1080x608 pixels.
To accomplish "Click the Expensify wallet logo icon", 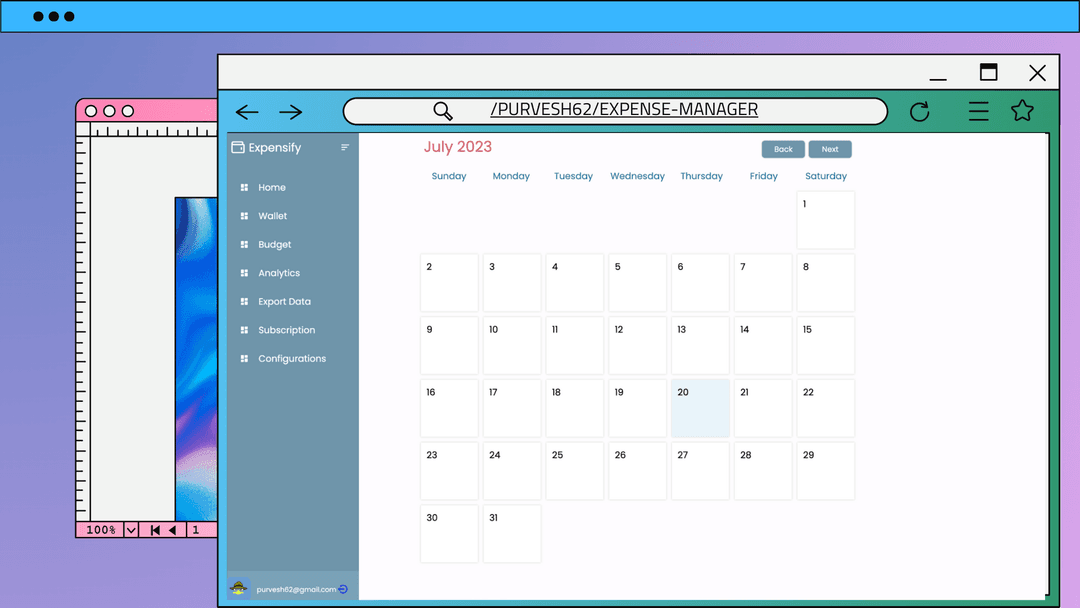I will pyautogui.click(x=238, y=147).
